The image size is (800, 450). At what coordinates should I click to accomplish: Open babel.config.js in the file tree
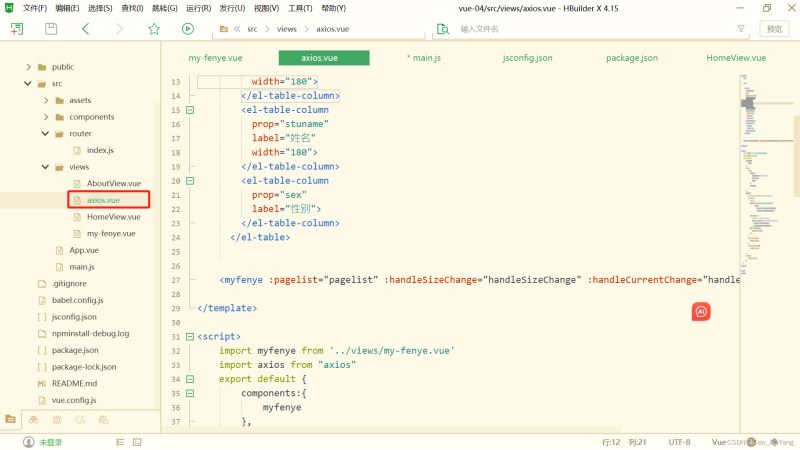[x=78, y=301]
